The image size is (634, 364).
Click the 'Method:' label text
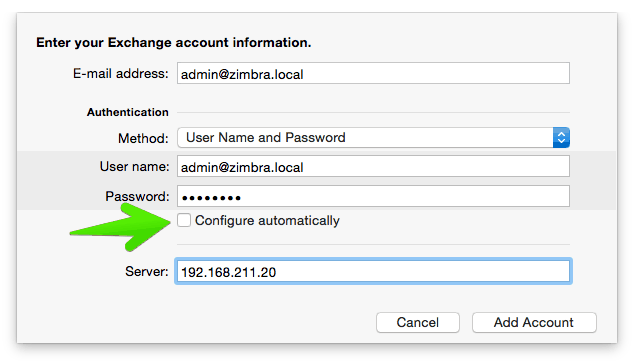pos(143,138)
